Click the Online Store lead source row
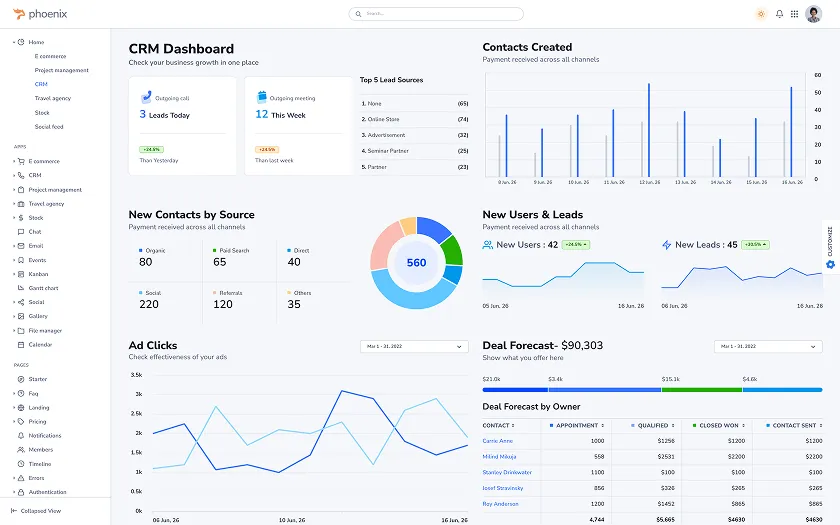840x525 pixels. (x=414, y=119)
